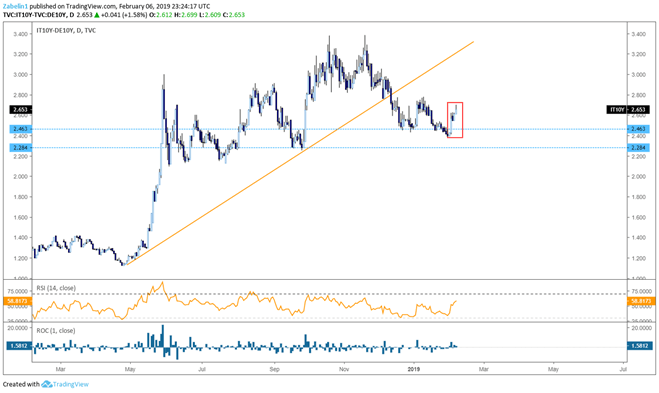Image resolution: width=659 pixels, height=393 pixels.
Task: Select the RSI (14, close) indicator title
Action: pos(56,288)
